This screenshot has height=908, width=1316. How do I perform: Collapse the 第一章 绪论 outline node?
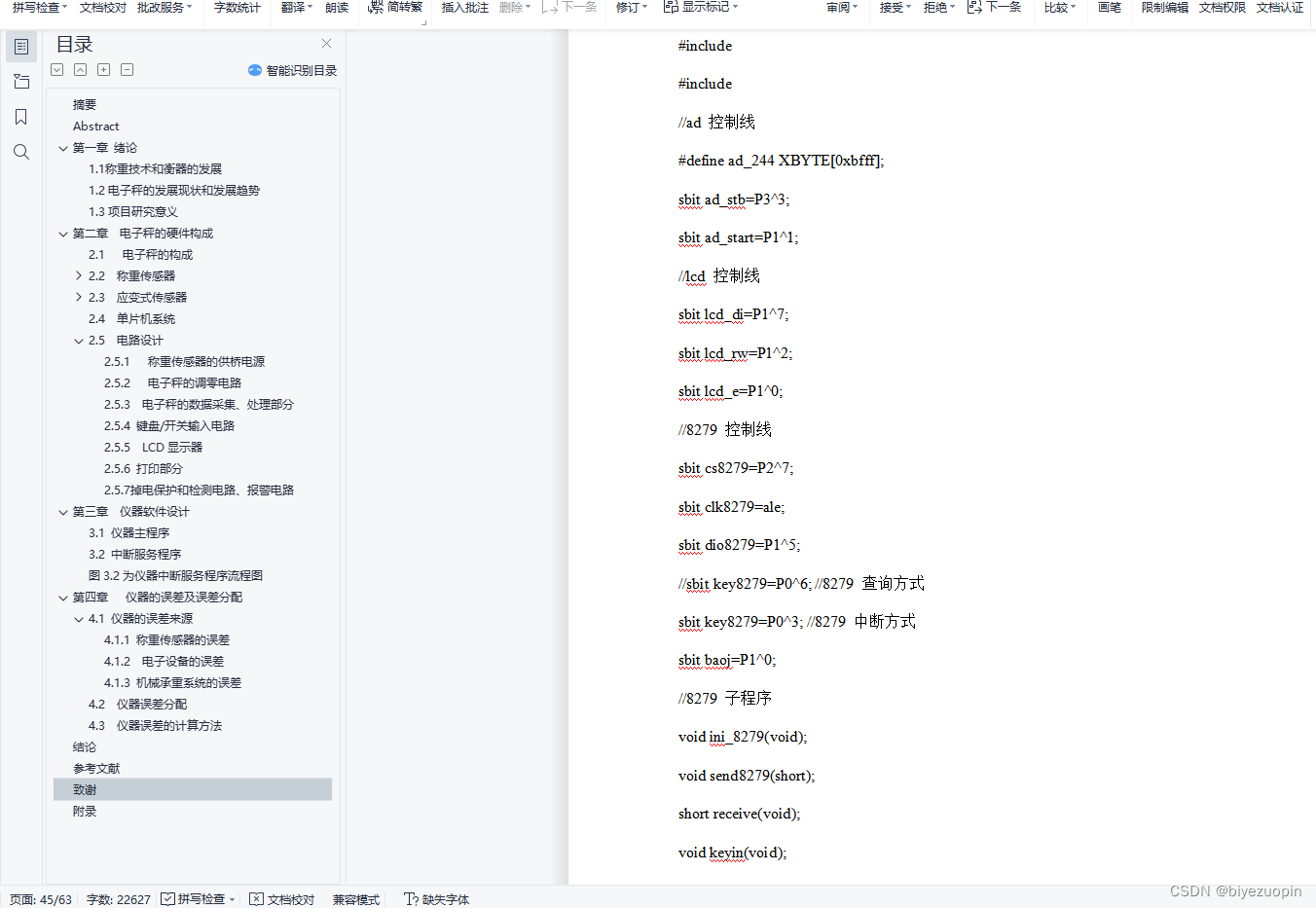pyautogui.click(x=63, y=148)
